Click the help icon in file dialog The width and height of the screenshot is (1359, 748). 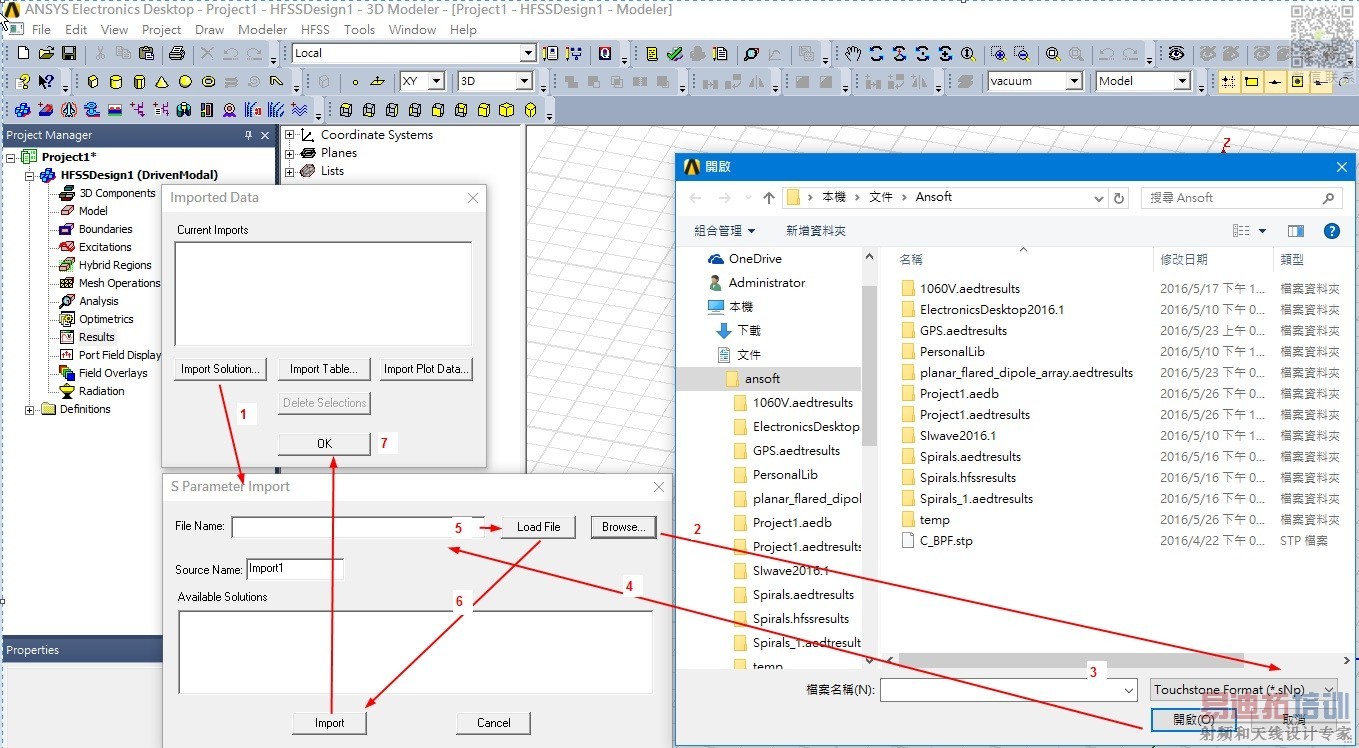tap(1331, 231)
